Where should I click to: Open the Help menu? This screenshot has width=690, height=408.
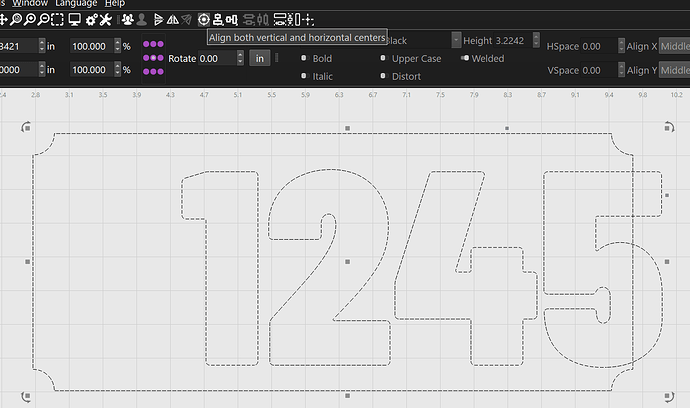[x=115, y=3]
